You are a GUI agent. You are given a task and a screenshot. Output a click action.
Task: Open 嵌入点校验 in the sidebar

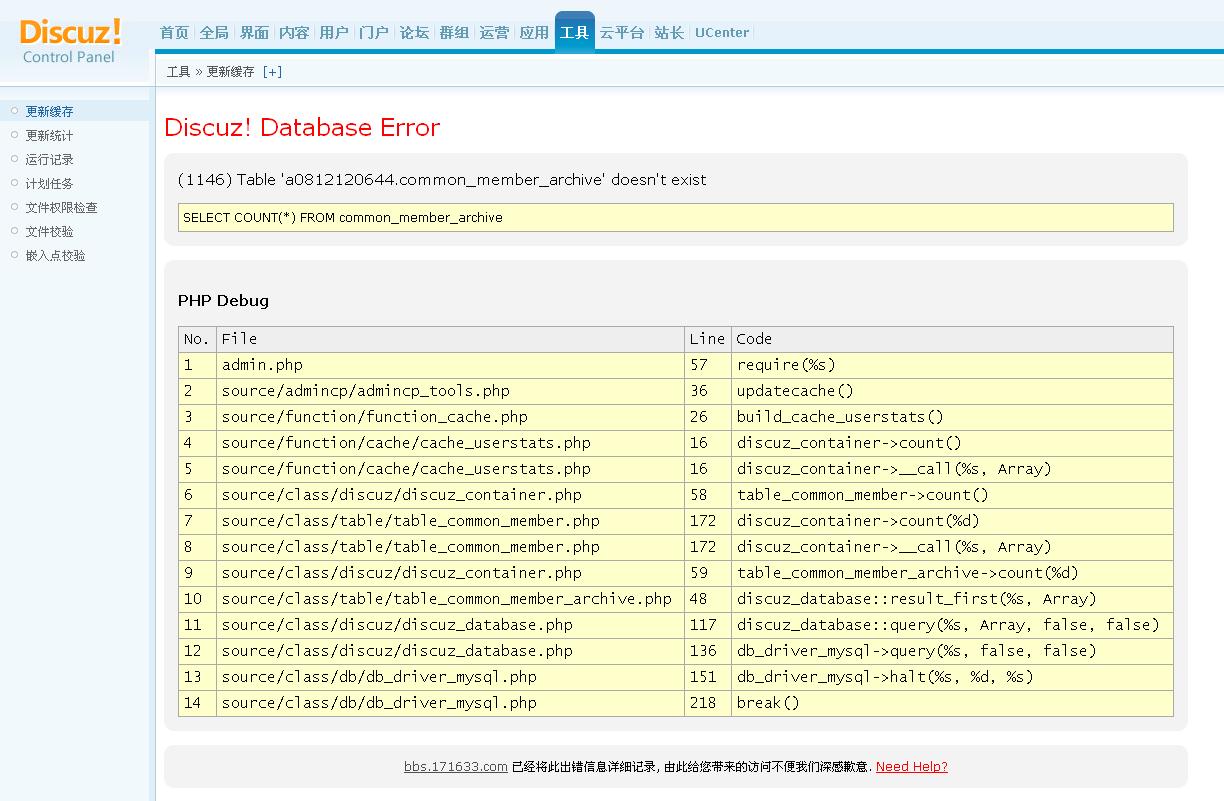(55, 256)
